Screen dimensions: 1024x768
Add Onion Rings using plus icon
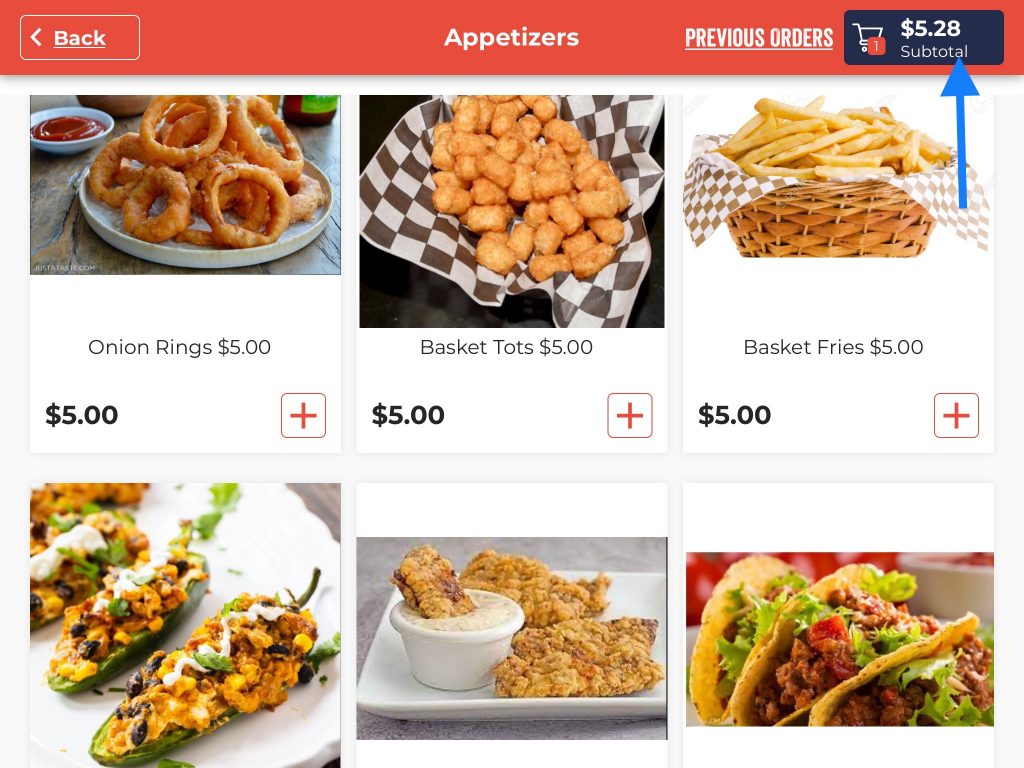(303, 415)
